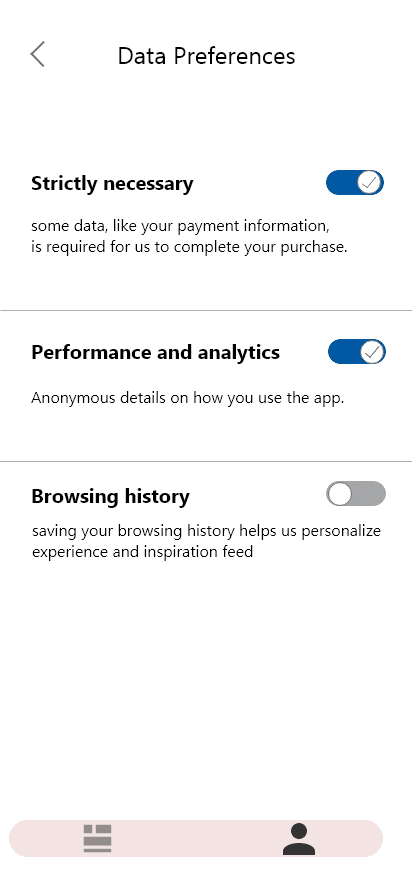
Task: Click the white knob on Browsing history switch
Action: pos(339,494)
